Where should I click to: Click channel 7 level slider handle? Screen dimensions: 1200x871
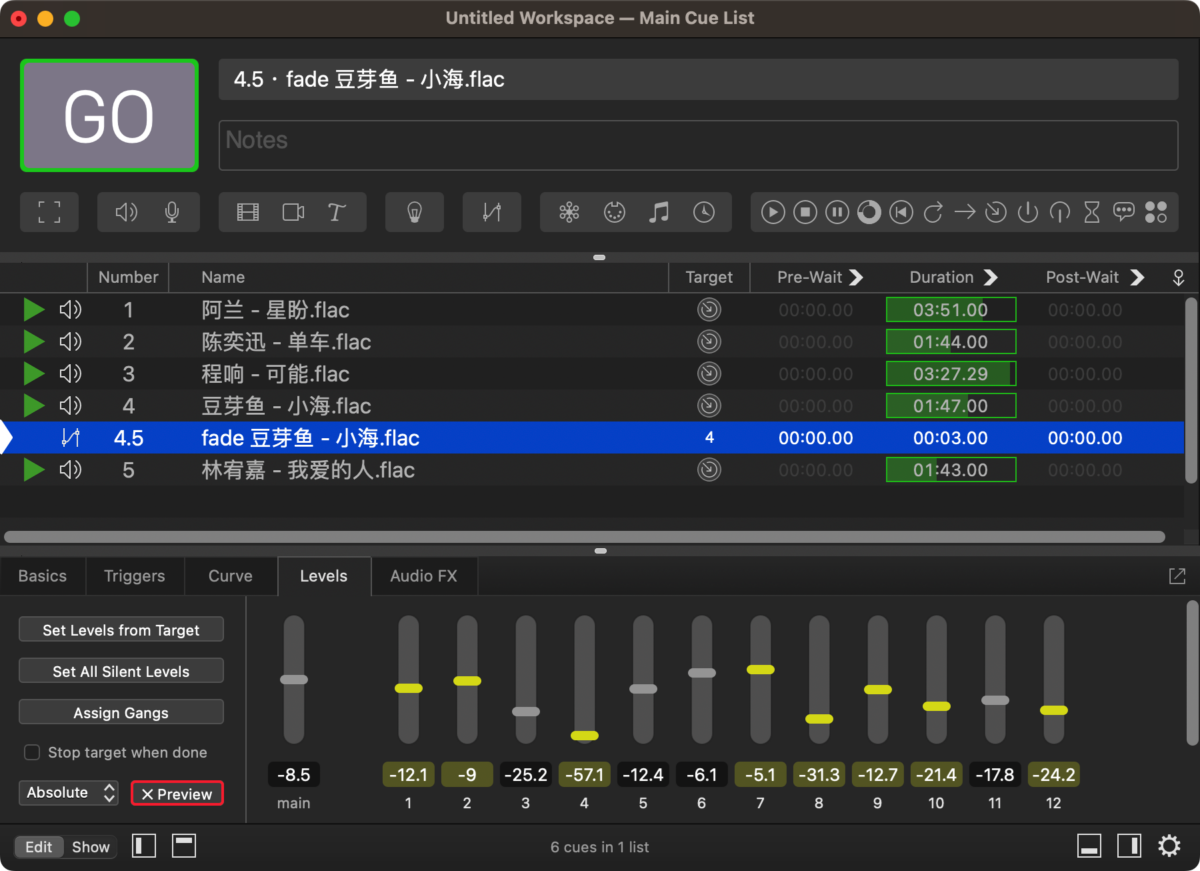tap(761, 669)
